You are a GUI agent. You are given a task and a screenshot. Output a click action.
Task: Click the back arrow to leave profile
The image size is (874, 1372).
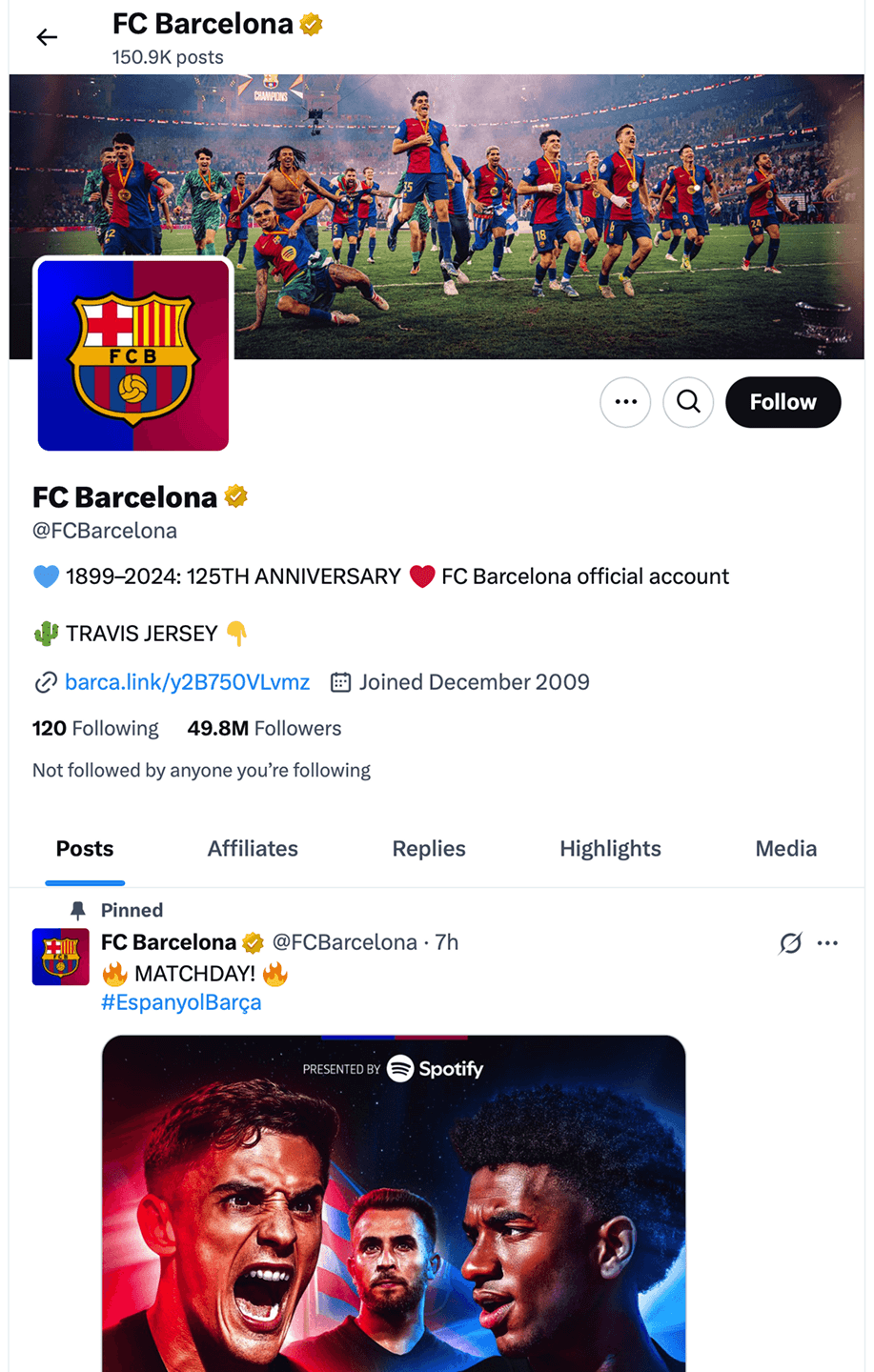click(x=46, y=36)
